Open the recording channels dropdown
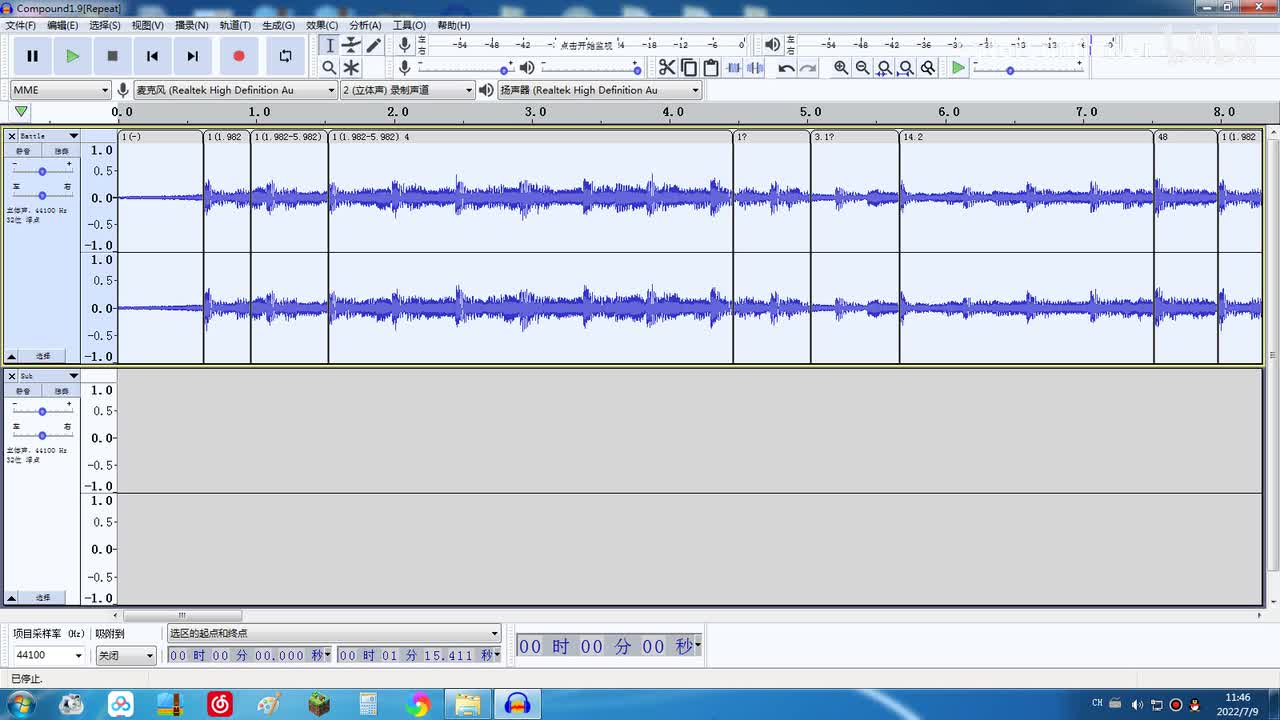1280x720 pixels. click(x=407, y=90)
